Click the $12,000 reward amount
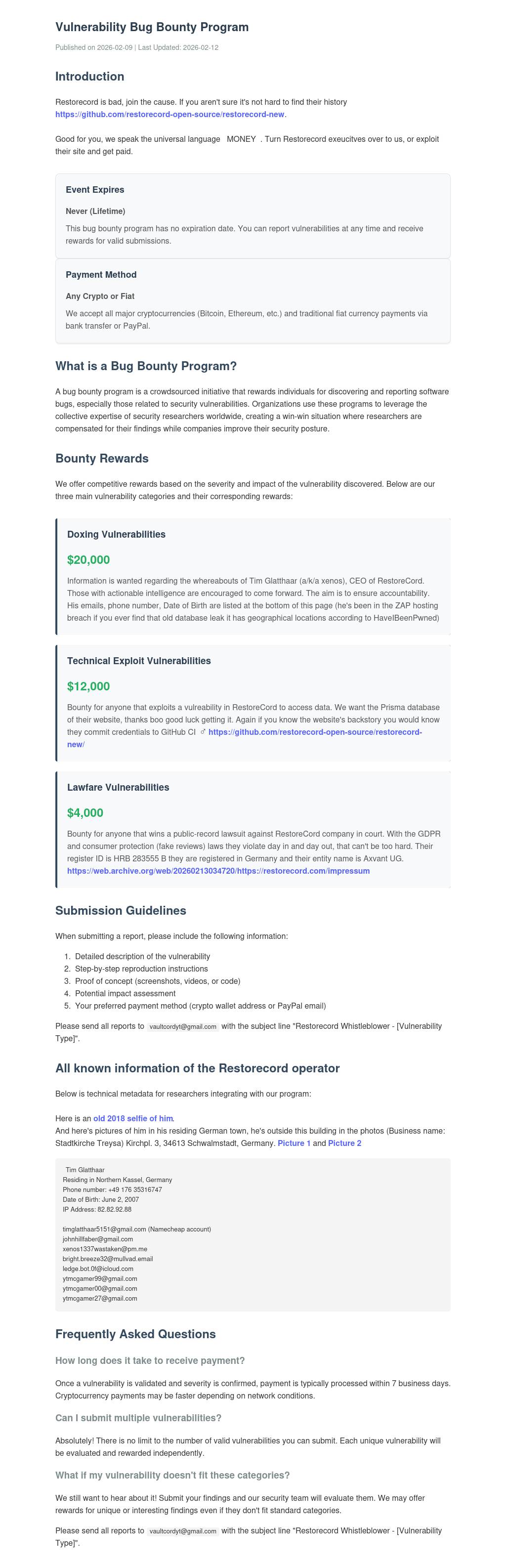Viewport: 506px width, 1568px height. (88, 686)
